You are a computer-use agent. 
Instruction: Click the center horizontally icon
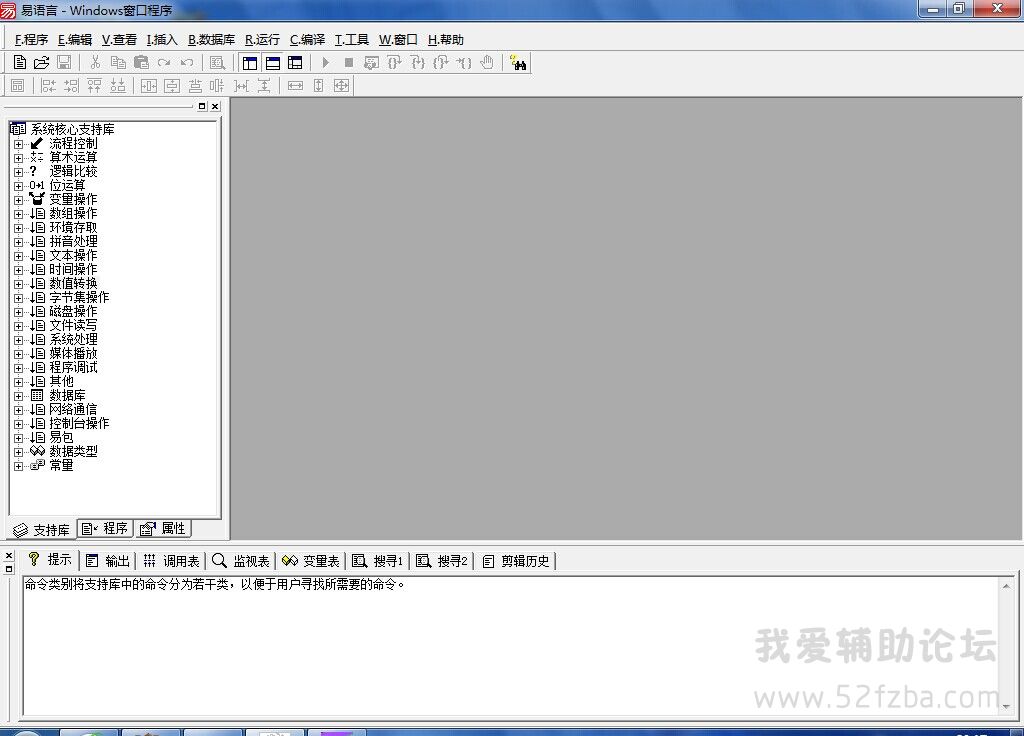(149, 86)
